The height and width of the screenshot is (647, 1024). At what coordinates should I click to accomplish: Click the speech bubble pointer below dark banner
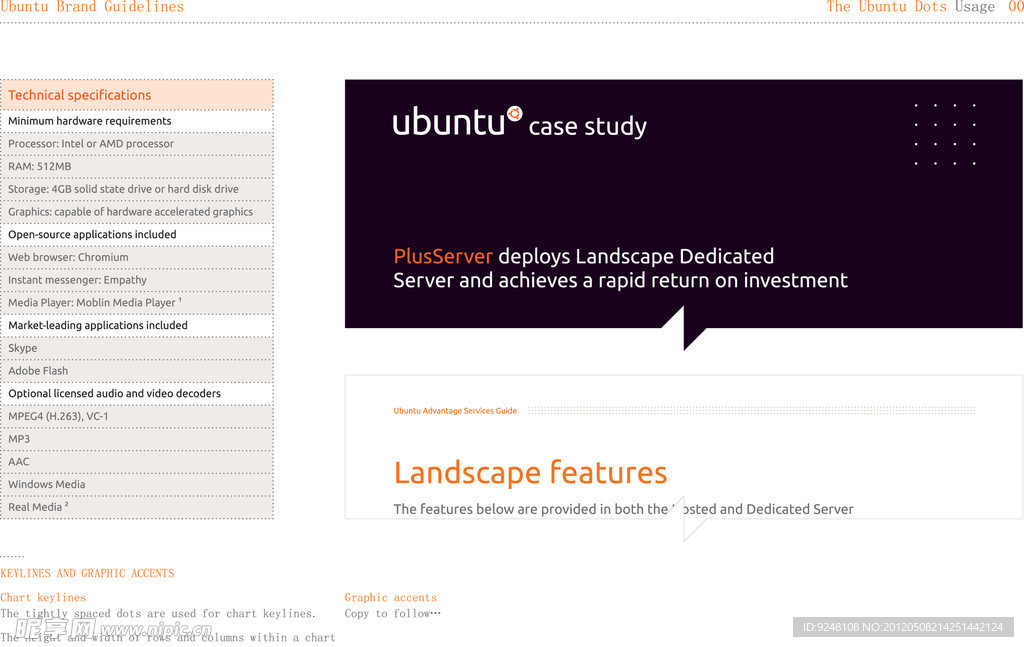pyautogui.click(x=685, y=330)
